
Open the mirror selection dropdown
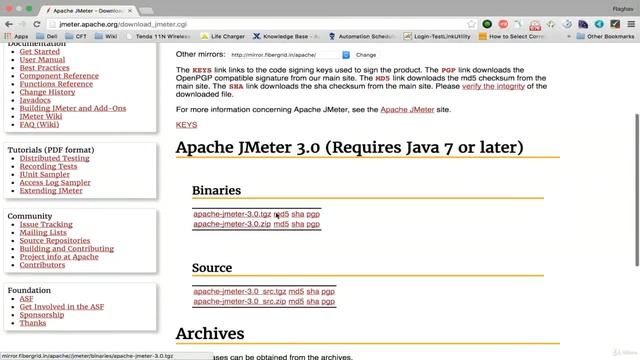point(290,55)
